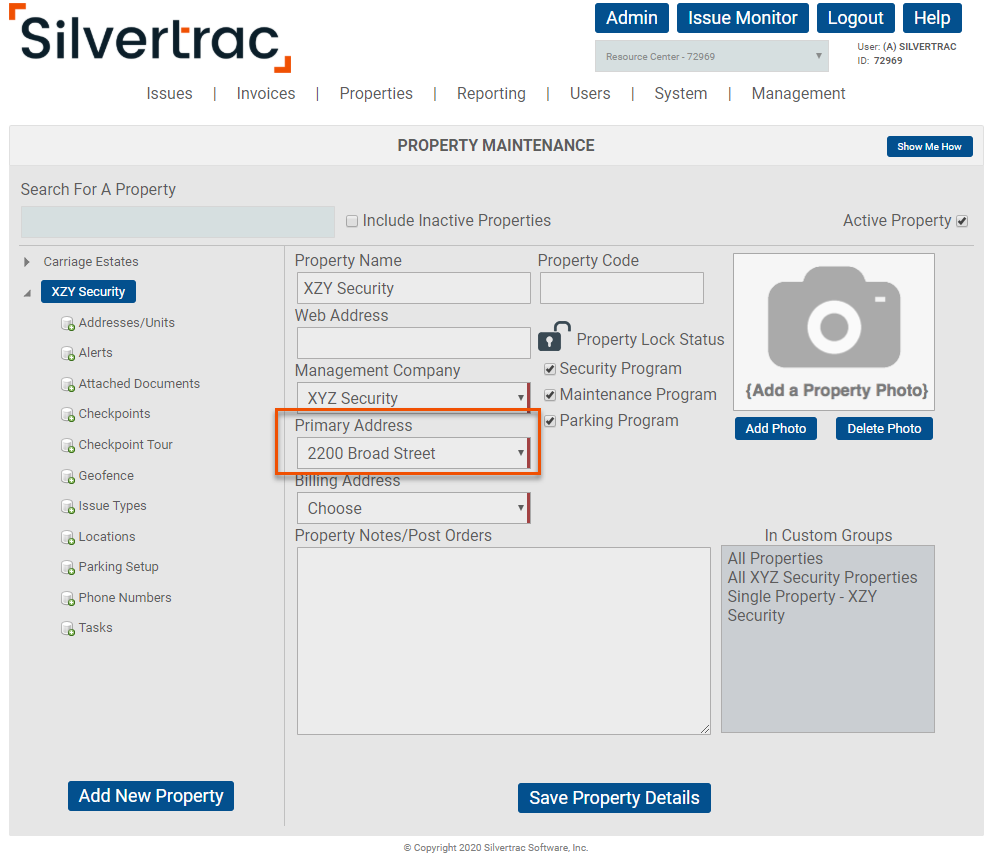Viewport: 991px width, 858px height.
Task: Click the Admin button
Action: click(632, 18)
